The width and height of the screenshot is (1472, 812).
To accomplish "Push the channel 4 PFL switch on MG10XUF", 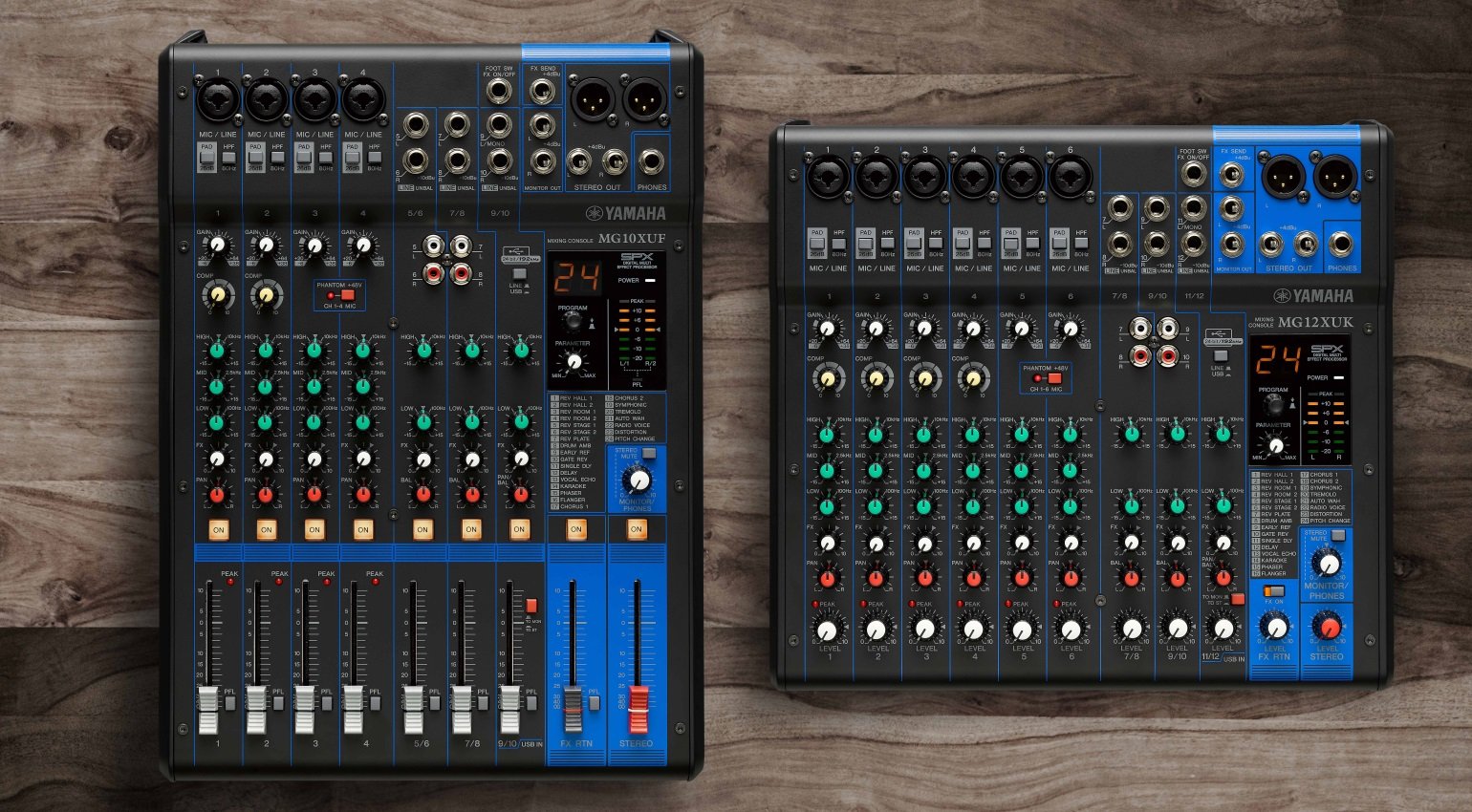I will click(x=375, y=703).
